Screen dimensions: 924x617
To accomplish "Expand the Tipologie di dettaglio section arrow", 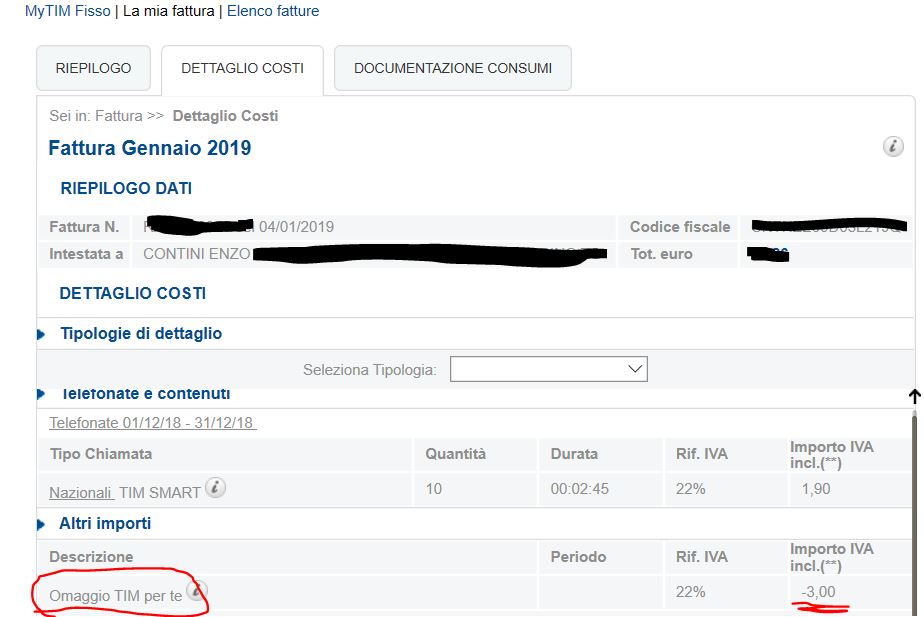I will coord(41,334).
